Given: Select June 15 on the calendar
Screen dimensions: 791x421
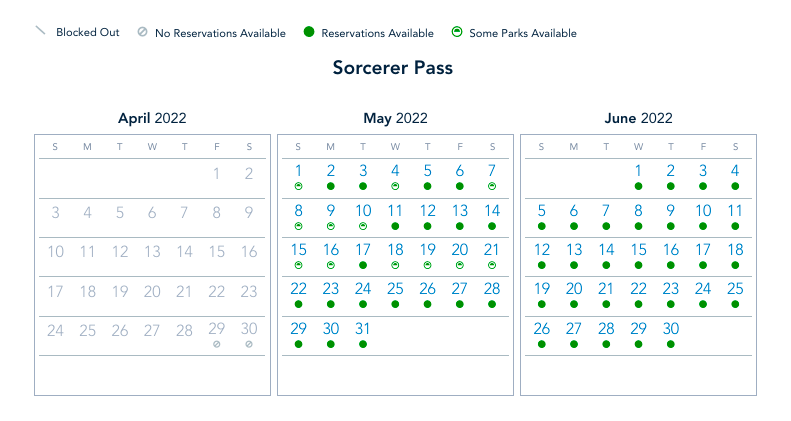Looking at the screenshot, I should [x=638, y=250].
